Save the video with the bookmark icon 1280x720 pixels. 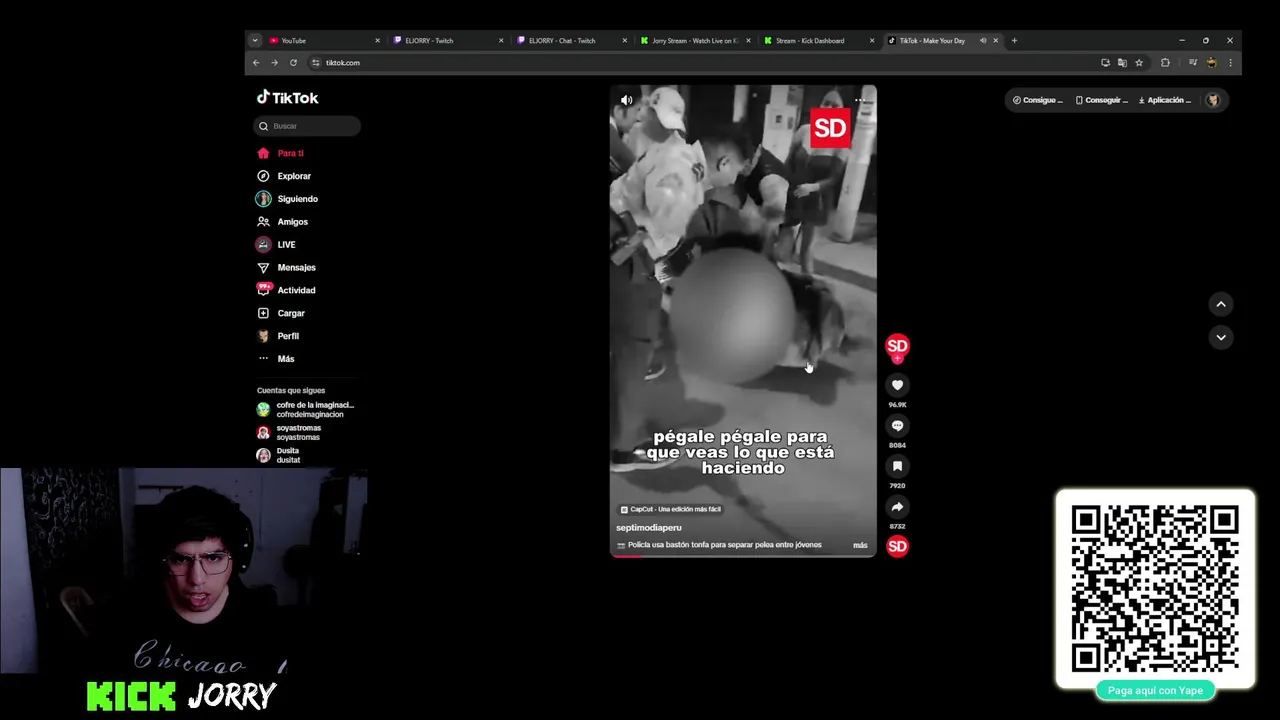(x=897, y=466)
